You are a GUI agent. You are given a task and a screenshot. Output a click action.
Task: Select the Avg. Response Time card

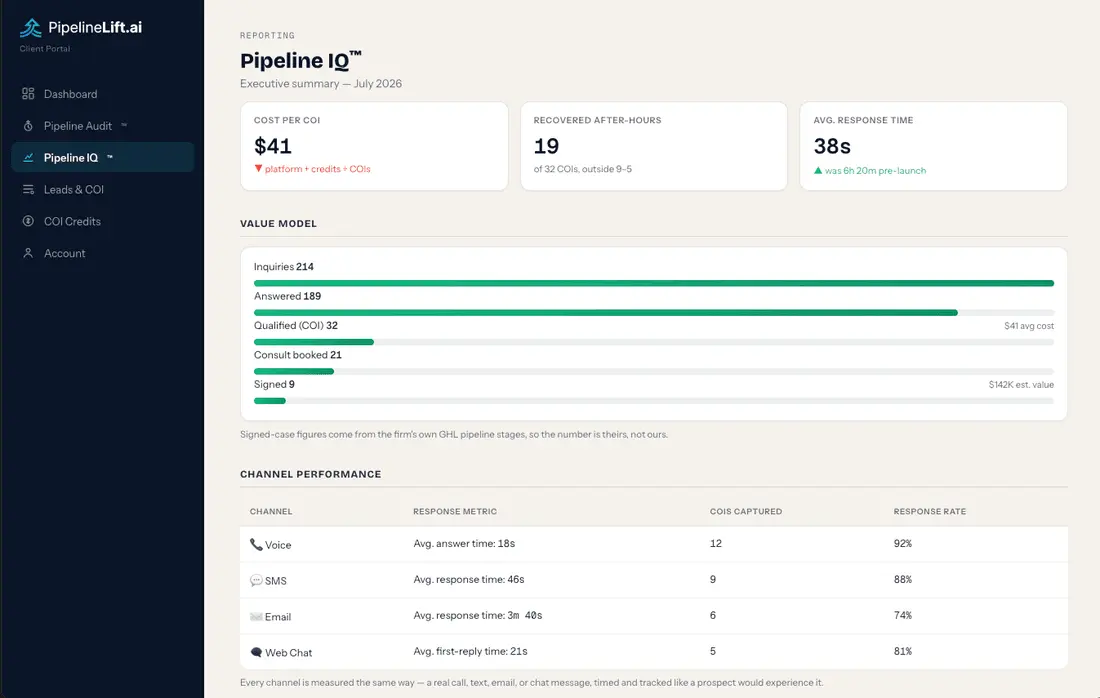934,146
